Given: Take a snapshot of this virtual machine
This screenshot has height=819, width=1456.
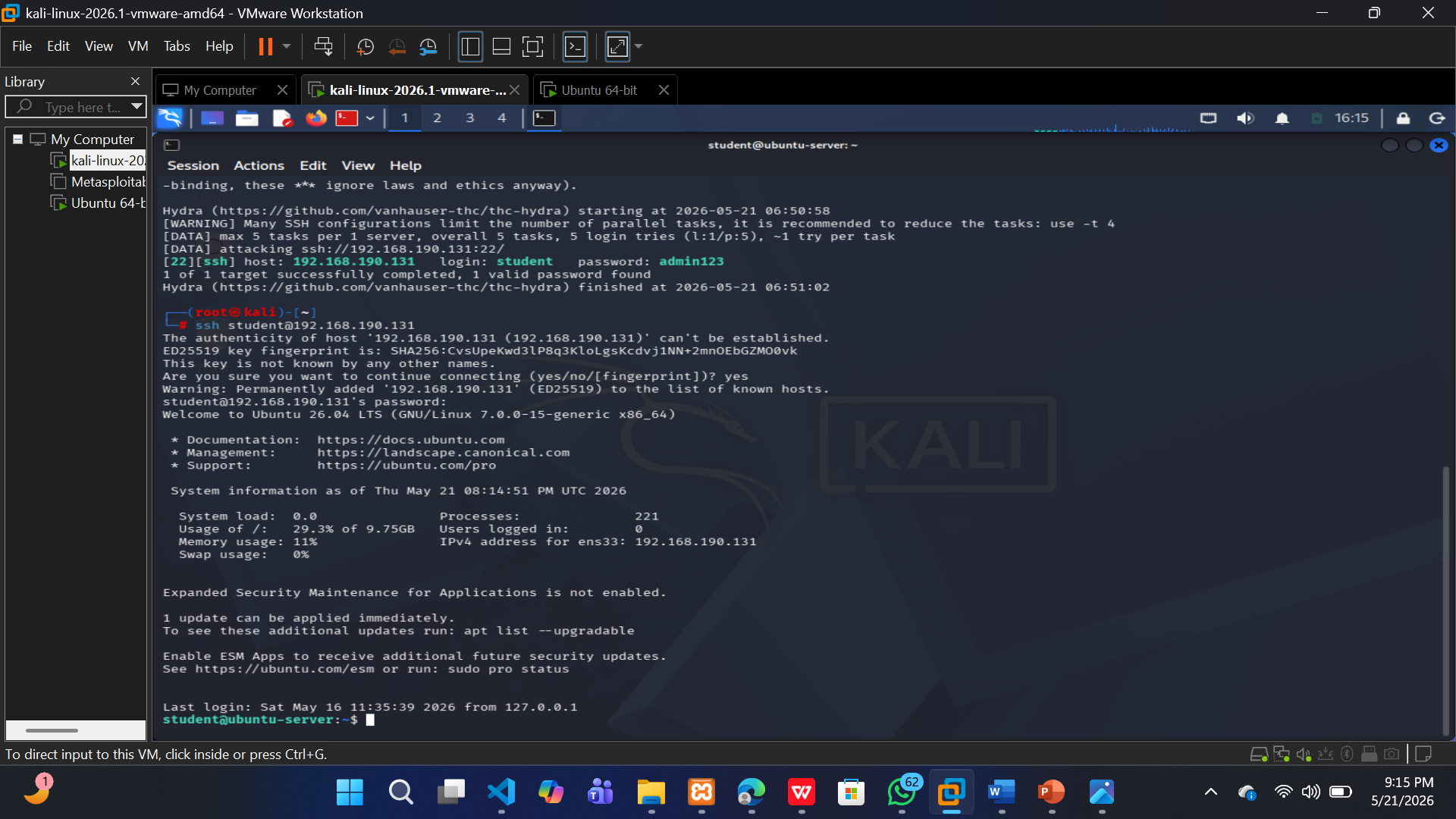Looking at the screenshot, I should (x=365, y=47).
